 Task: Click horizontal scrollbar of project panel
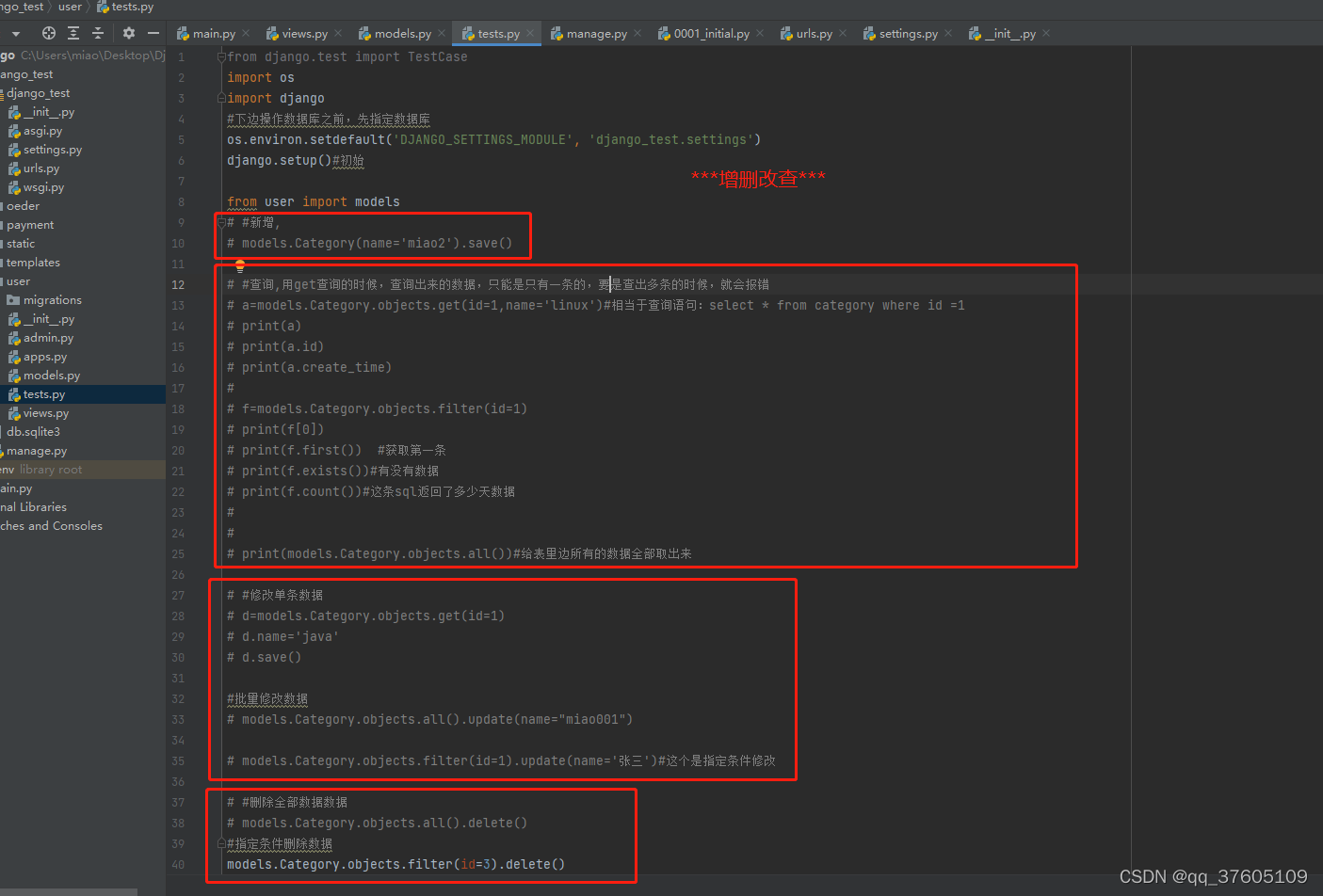(x=69, y=892)
